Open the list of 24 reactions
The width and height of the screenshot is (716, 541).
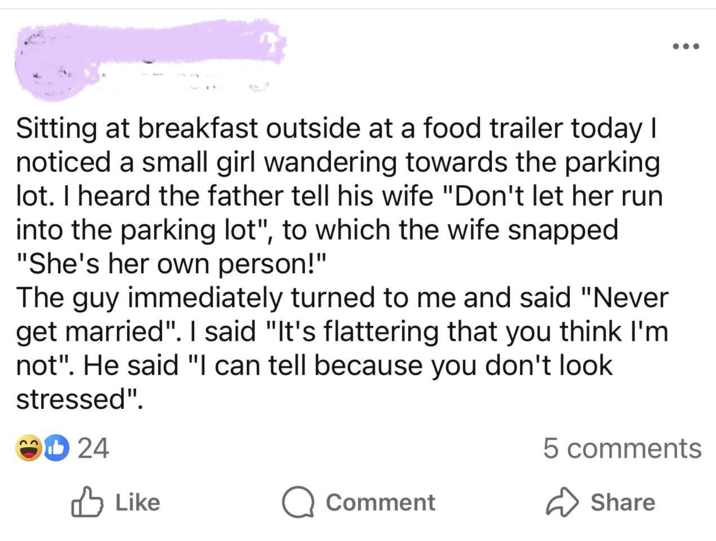click(93, 449)
